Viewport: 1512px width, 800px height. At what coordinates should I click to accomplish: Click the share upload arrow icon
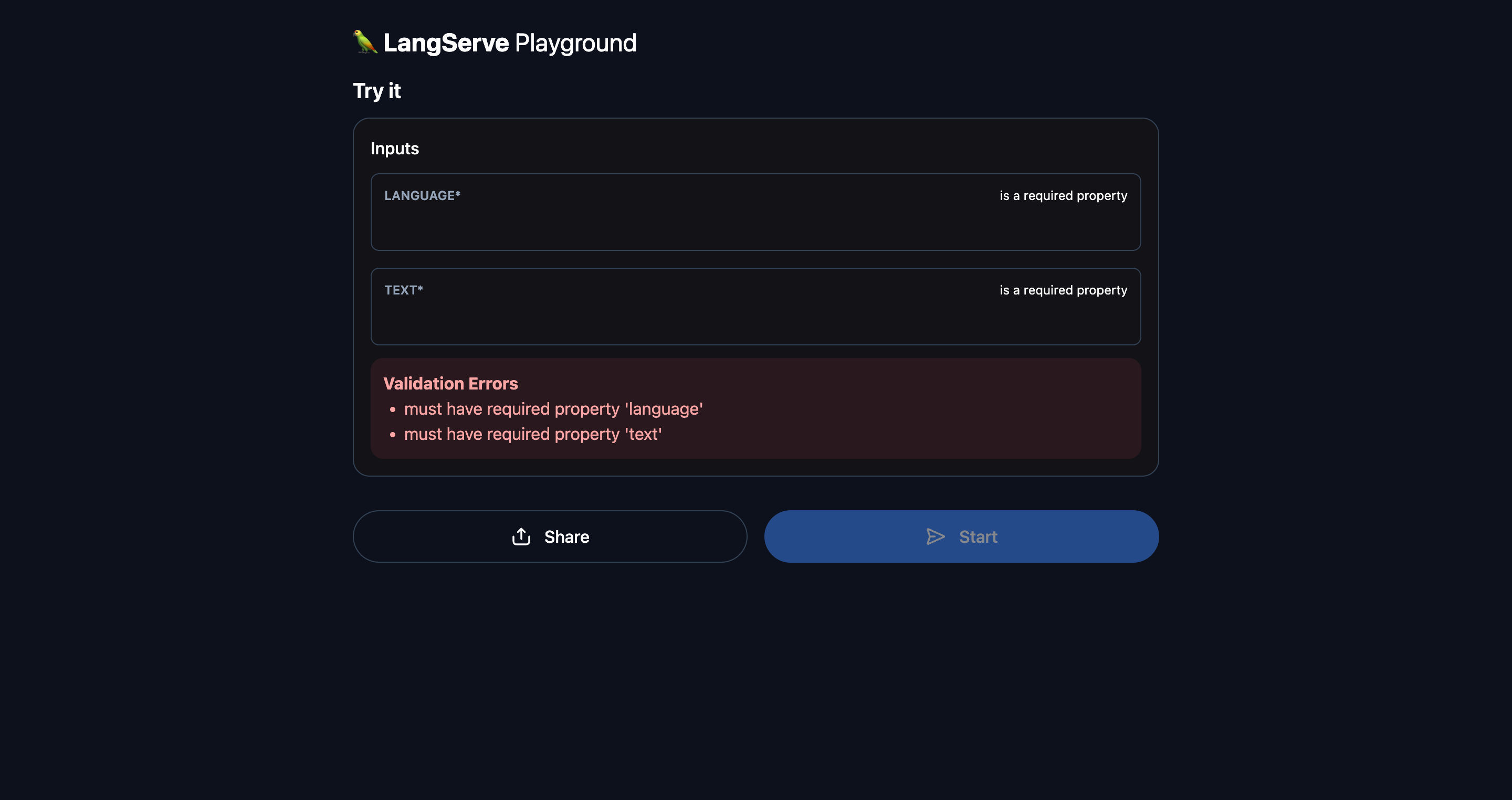[x=521, y=536]
